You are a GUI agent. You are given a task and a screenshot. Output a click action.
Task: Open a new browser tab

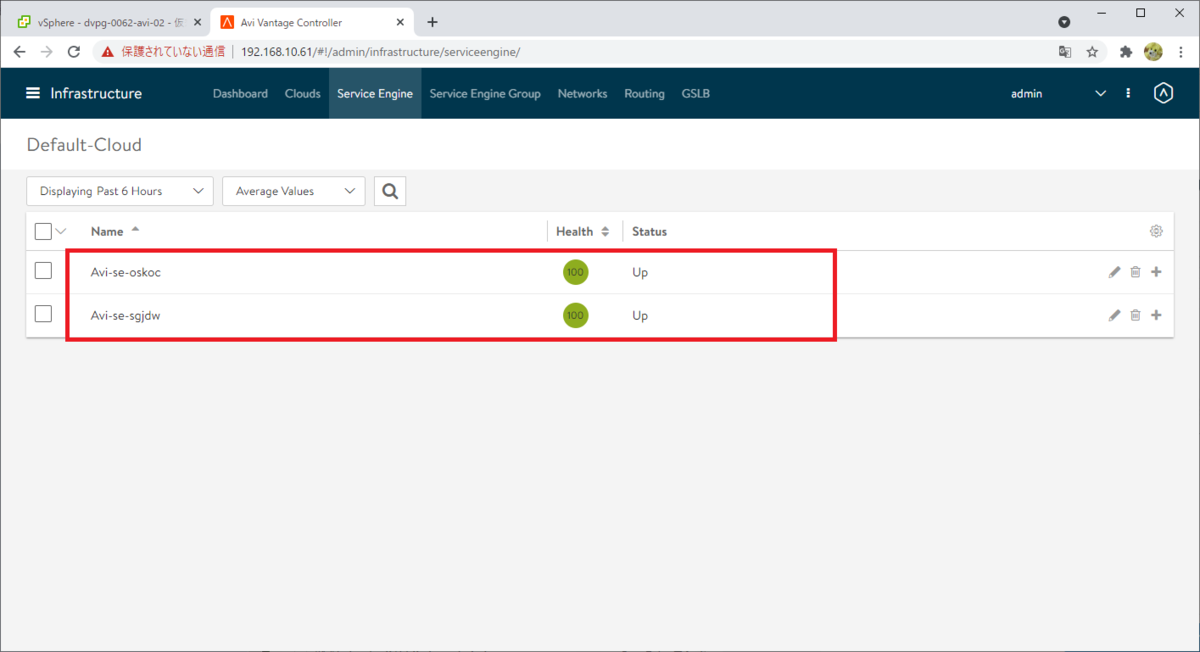[x=432, y=22]
